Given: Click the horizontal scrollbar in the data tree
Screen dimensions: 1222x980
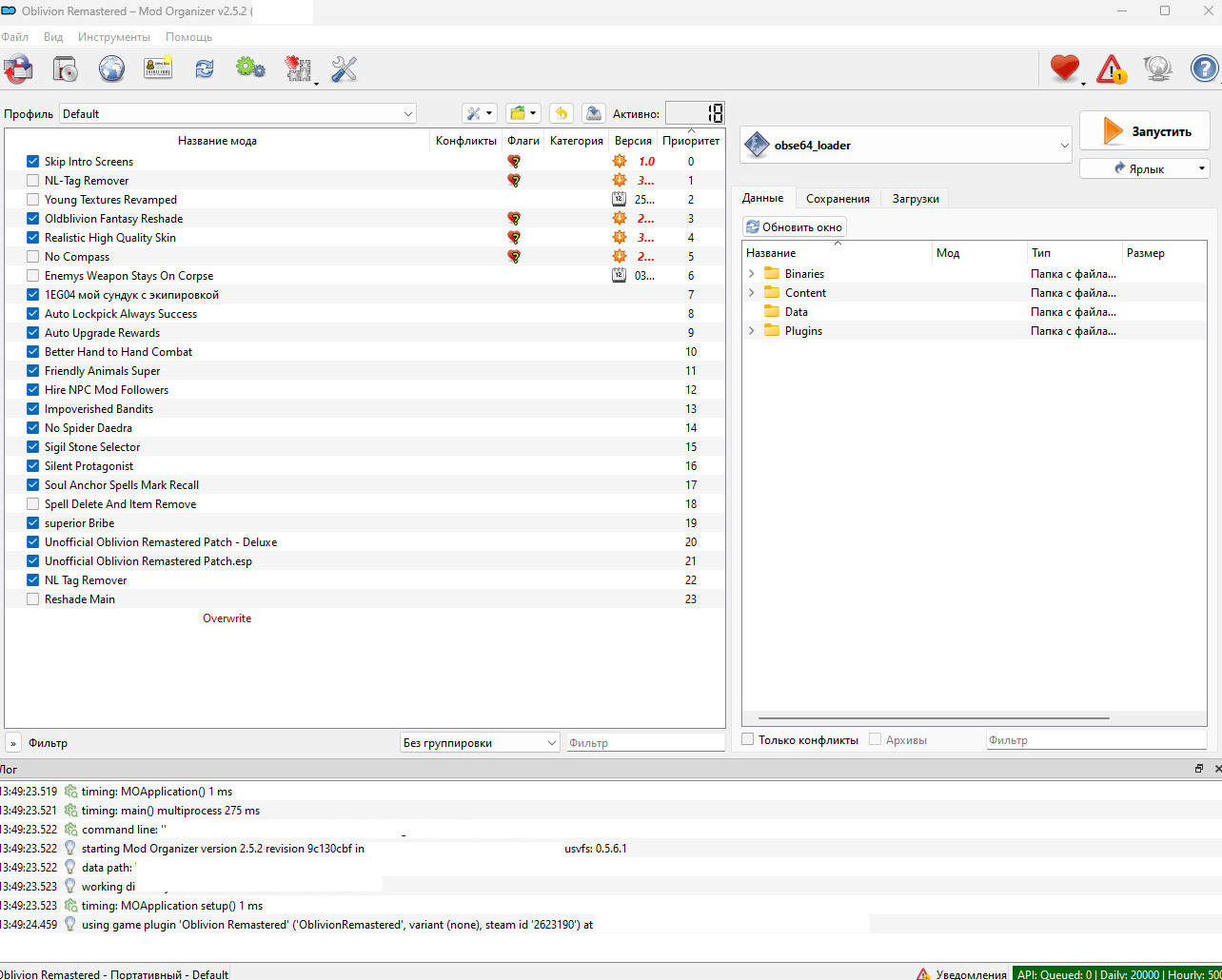Looking at the screenshot, I should [934, 718].
